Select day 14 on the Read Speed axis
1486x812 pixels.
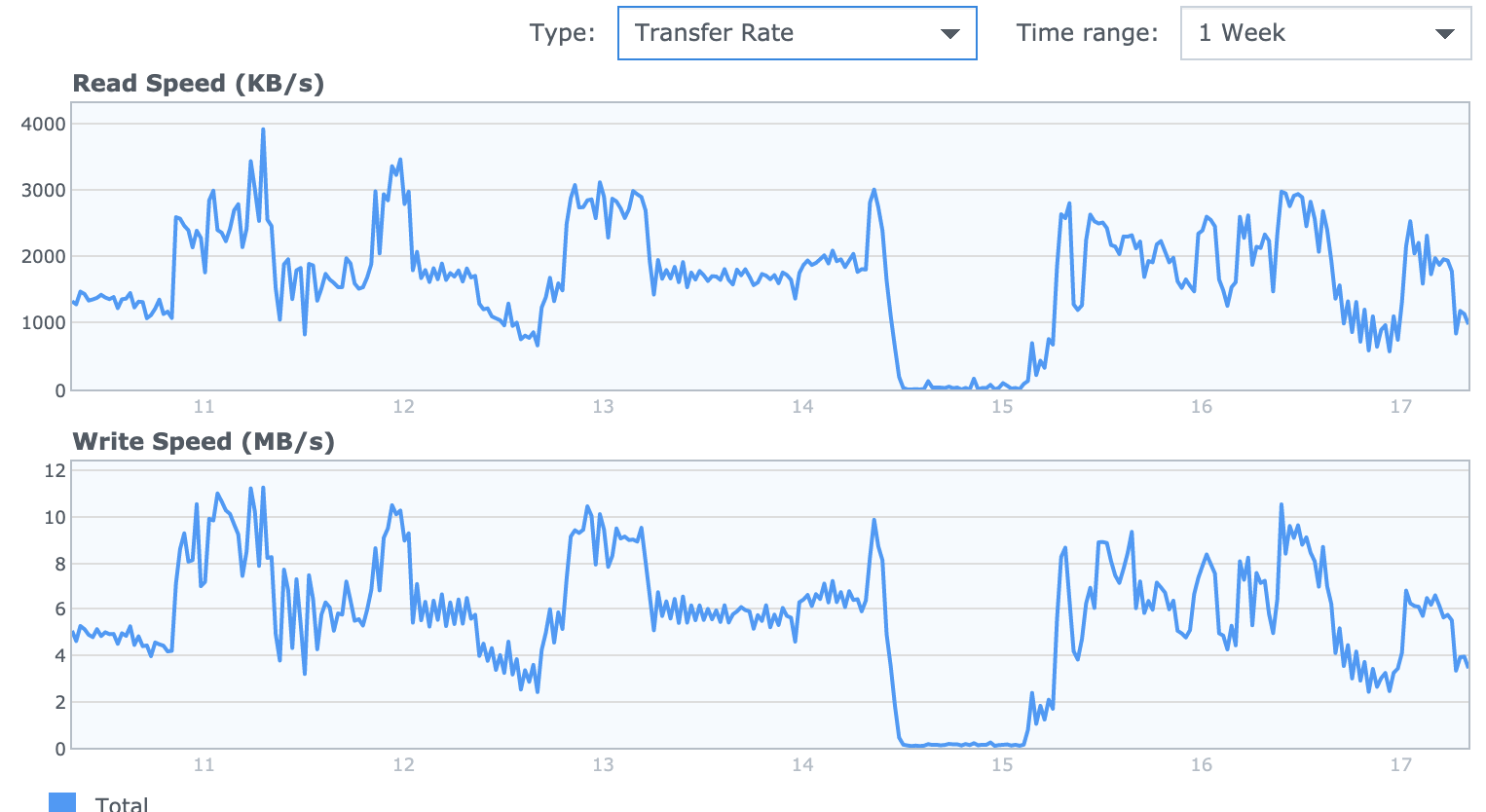(802, 407)
